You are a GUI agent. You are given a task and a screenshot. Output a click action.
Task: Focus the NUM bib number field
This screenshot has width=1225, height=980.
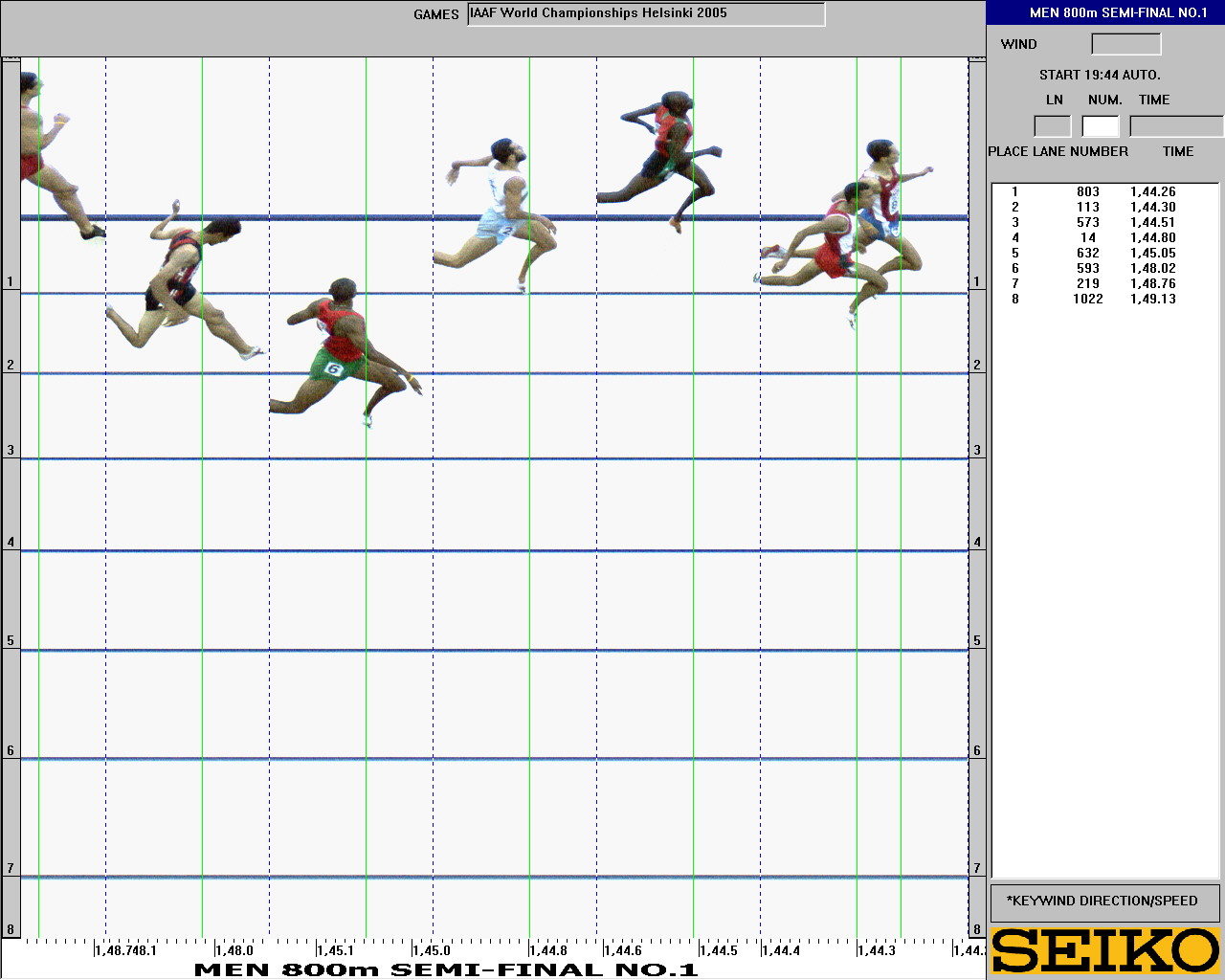click(x=1101, y=126)
